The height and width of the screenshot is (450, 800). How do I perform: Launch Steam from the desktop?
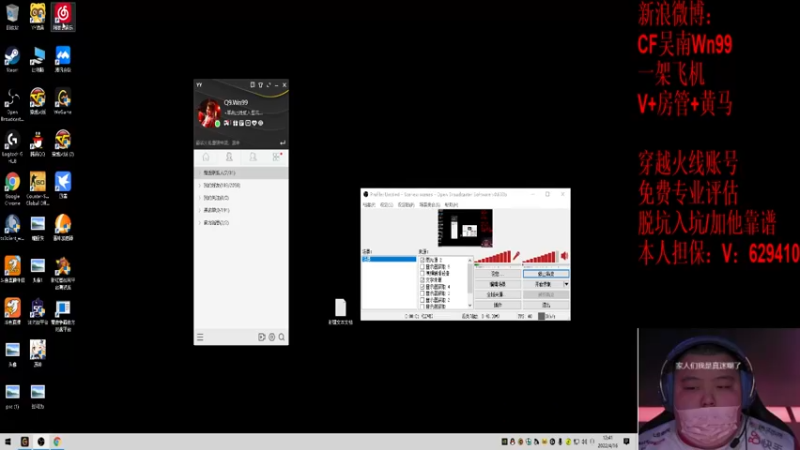[x=12, y=59]
